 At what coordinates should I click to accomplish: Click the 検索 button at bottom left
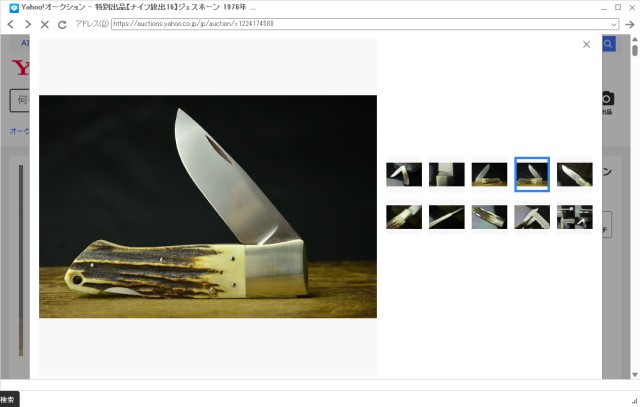[x=8, y=400]
